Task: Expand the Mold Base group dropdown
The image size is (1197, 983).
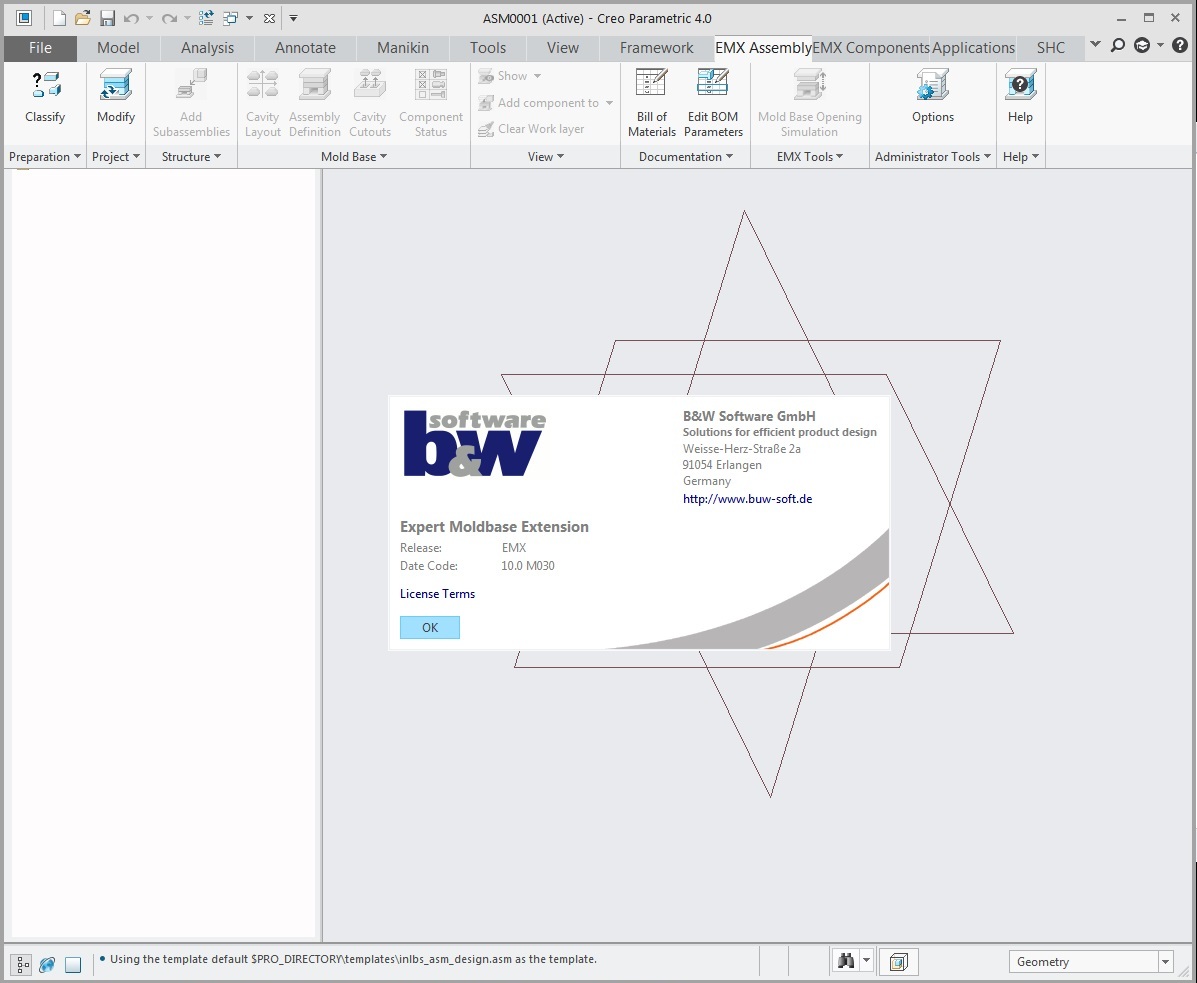Action: pos(354,156)
